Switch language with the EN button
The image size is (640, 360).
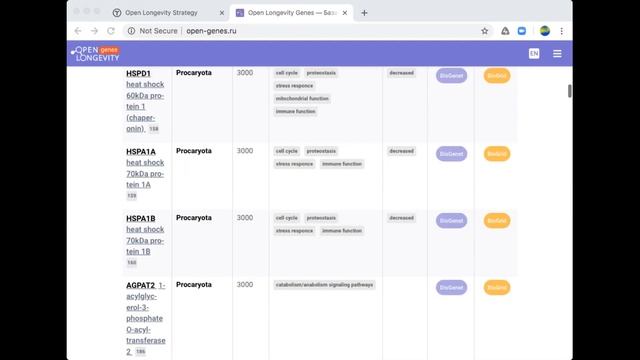tap(534, 53)
